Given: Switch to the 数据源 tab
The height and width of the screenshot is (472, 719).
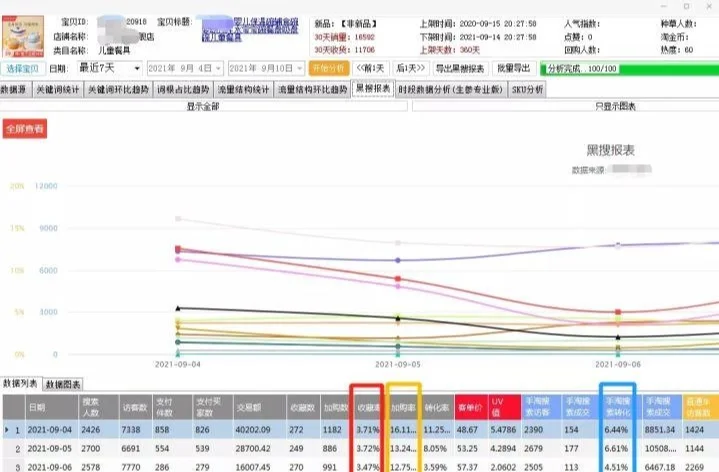Looking at the screenshot, I should (x=14, y=89).
